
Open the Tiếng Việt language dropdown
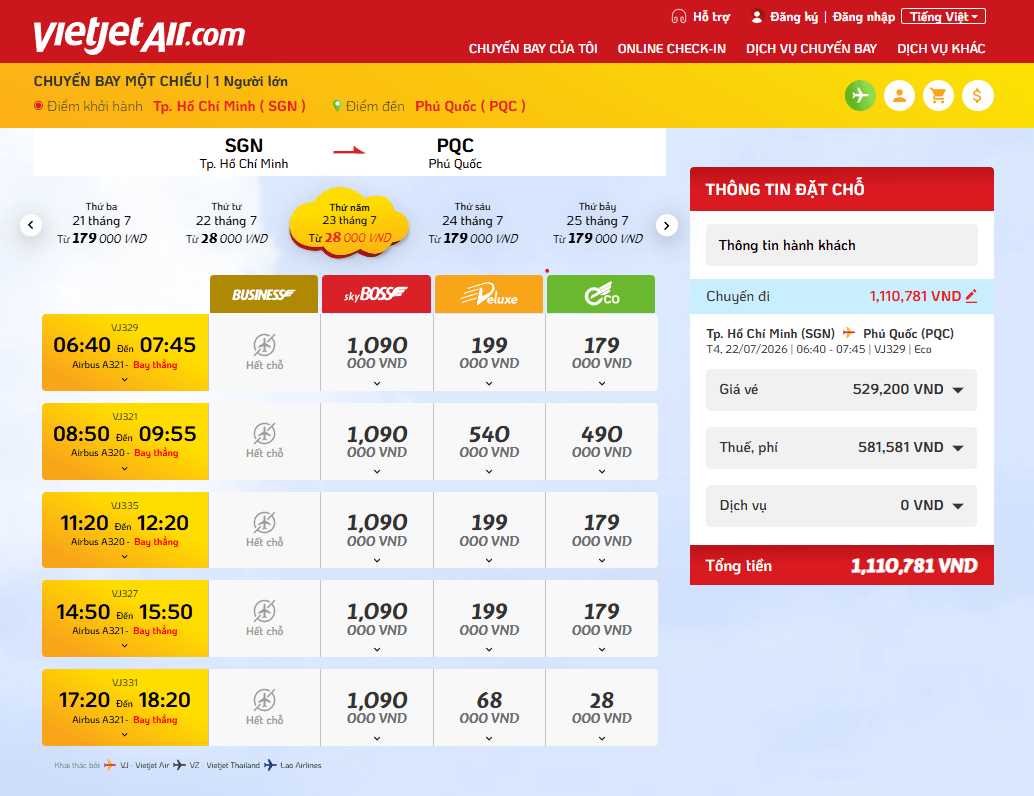click(943, 16)
